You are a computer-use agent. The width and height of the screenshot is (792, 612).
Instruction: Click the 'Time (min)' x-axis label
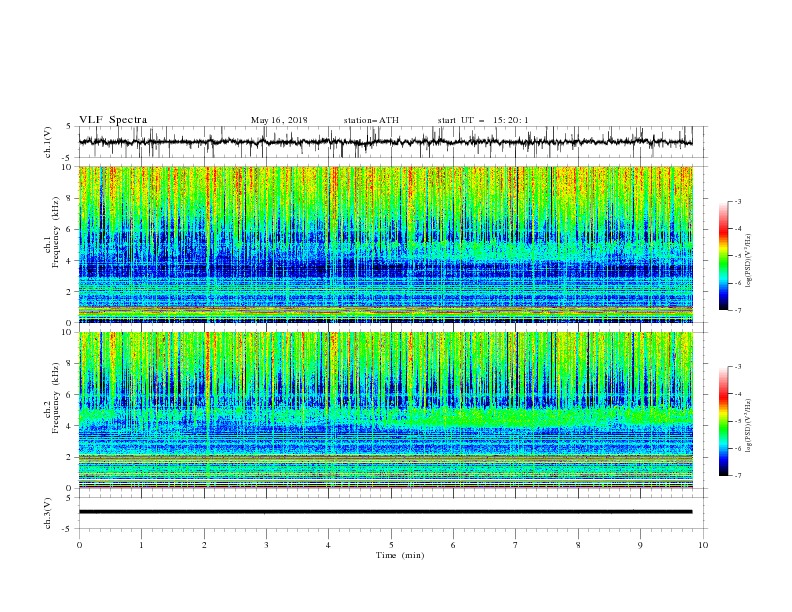[x=400, y=555]
